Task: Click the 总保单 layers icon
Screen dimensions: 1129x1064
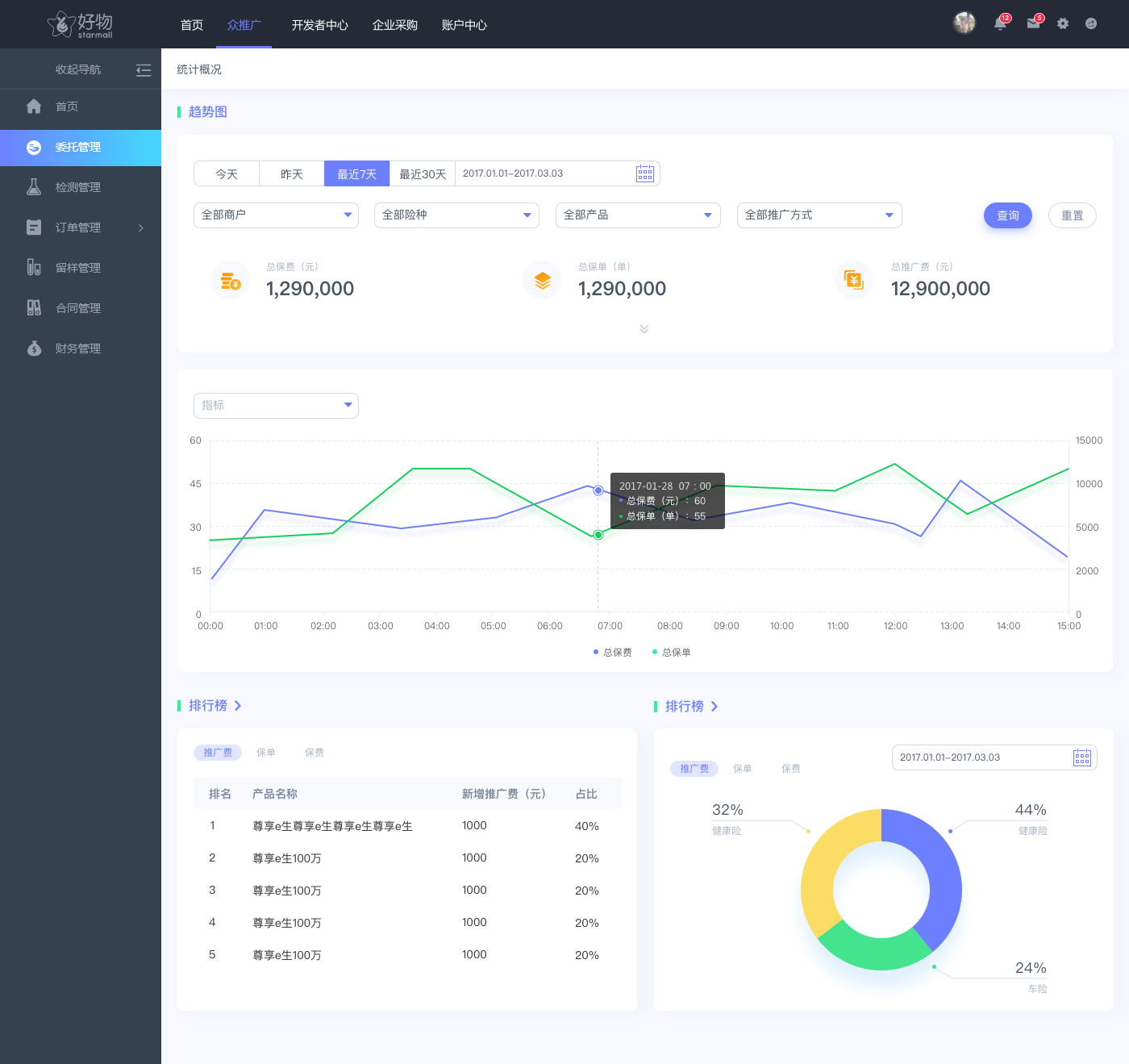Action: (x=542, y=281)
